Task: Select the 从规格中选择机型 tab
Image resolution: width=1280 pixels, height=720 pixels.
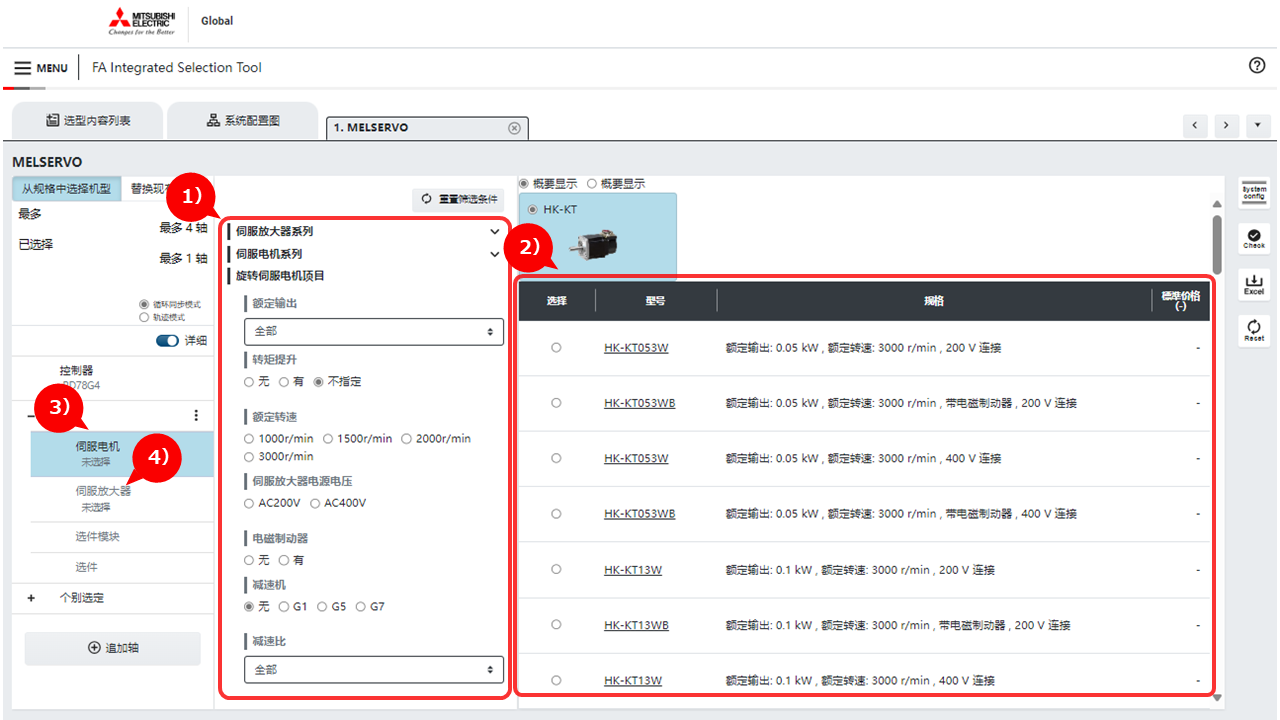Action: coord(67,188)
